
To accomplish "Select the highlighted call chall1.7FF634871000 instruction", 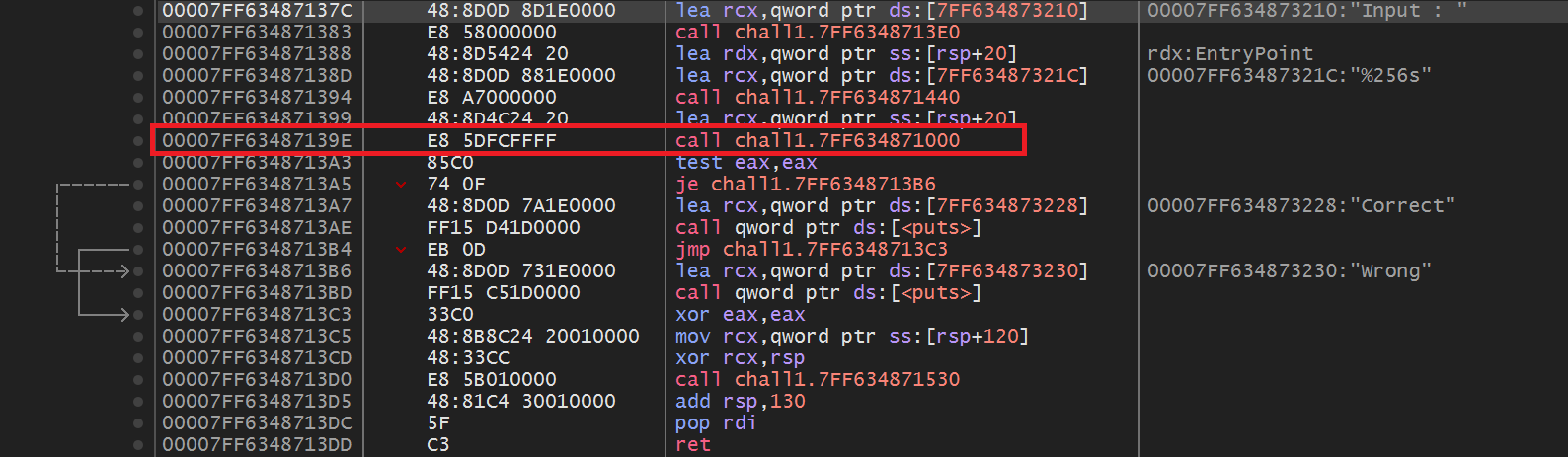I will (x=817, y=140).
